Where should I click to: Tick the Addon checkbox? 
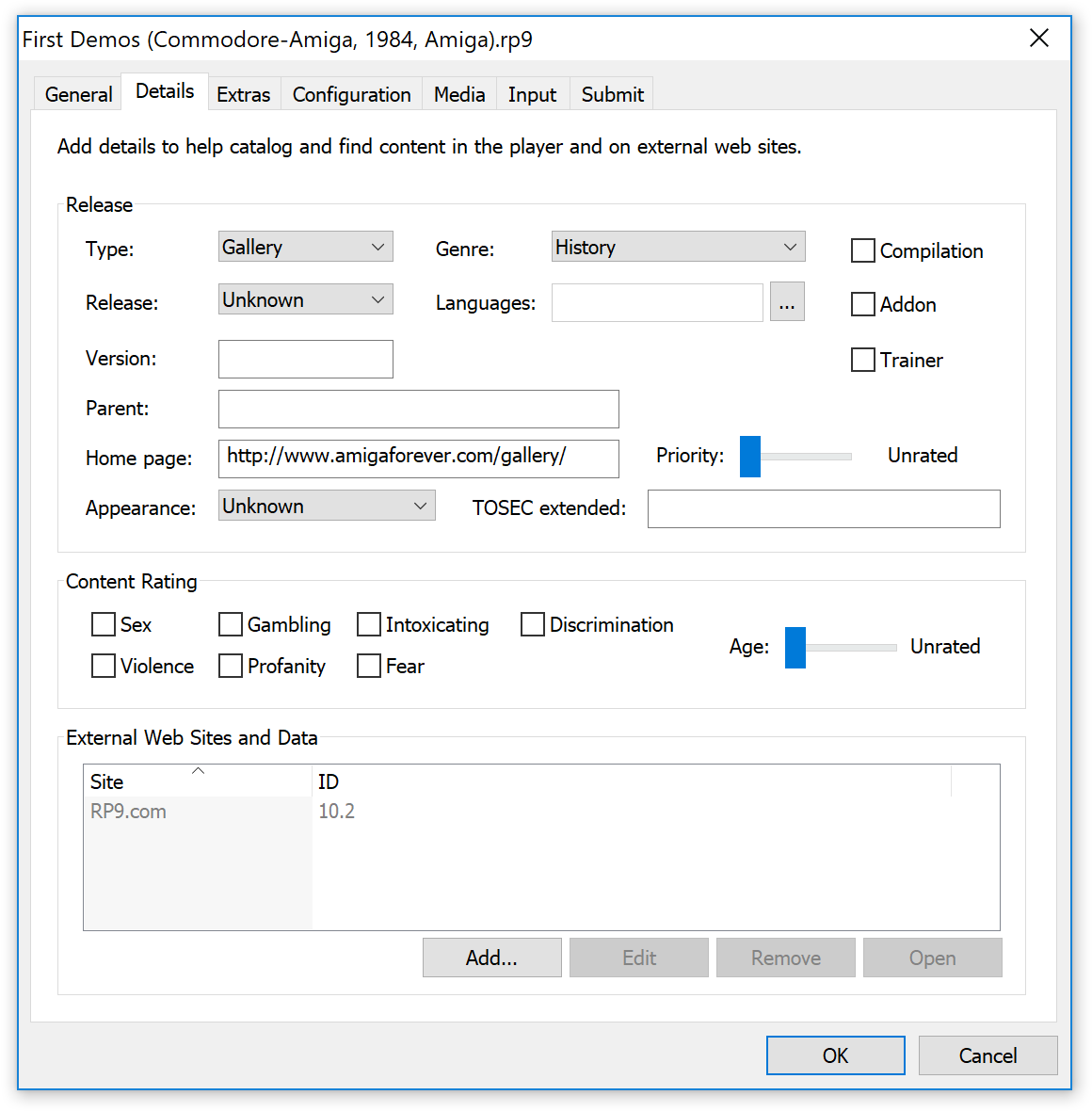point(862,304)
